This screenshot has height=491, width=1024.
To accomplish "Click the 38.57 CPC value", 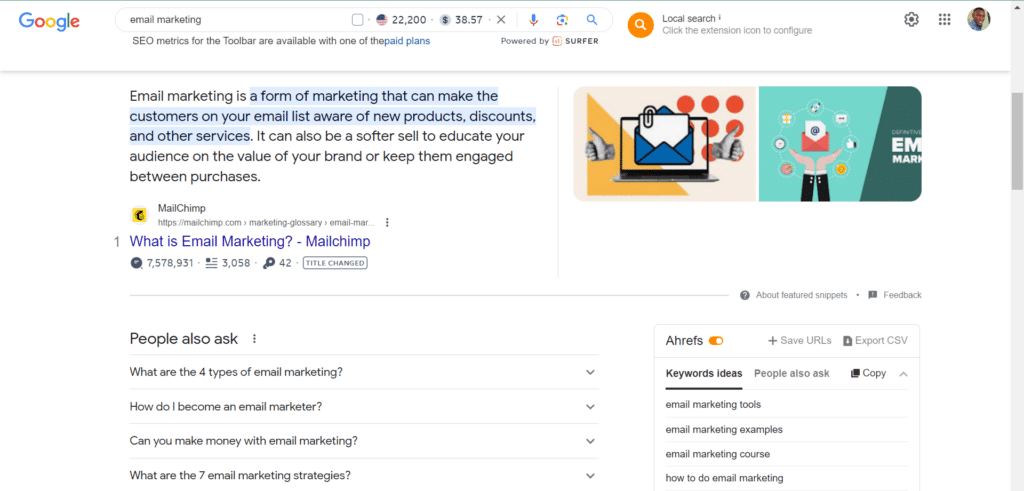I will (468, 20).
